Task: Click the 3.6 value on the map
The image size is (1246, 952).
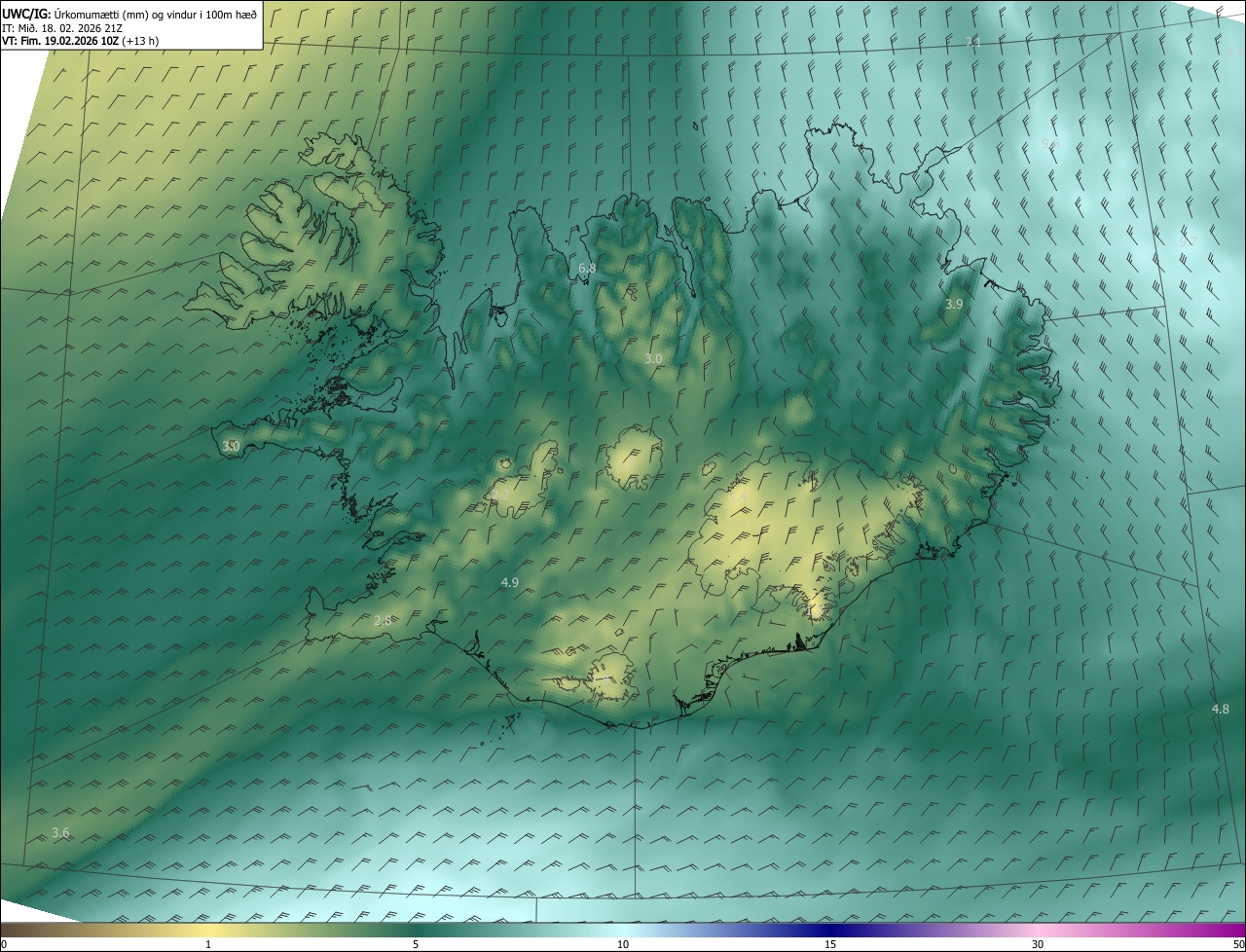Action: point(60,832)
